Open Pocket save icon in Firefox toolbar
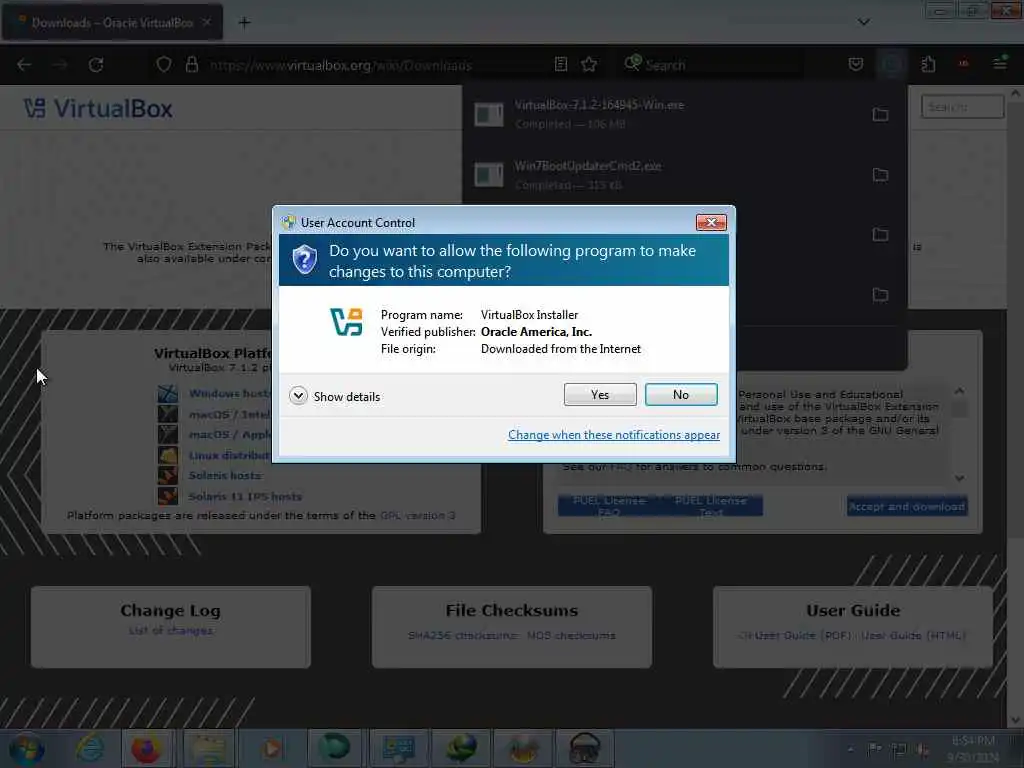This screenshot has height=768, width=1024. coord(856,64)
